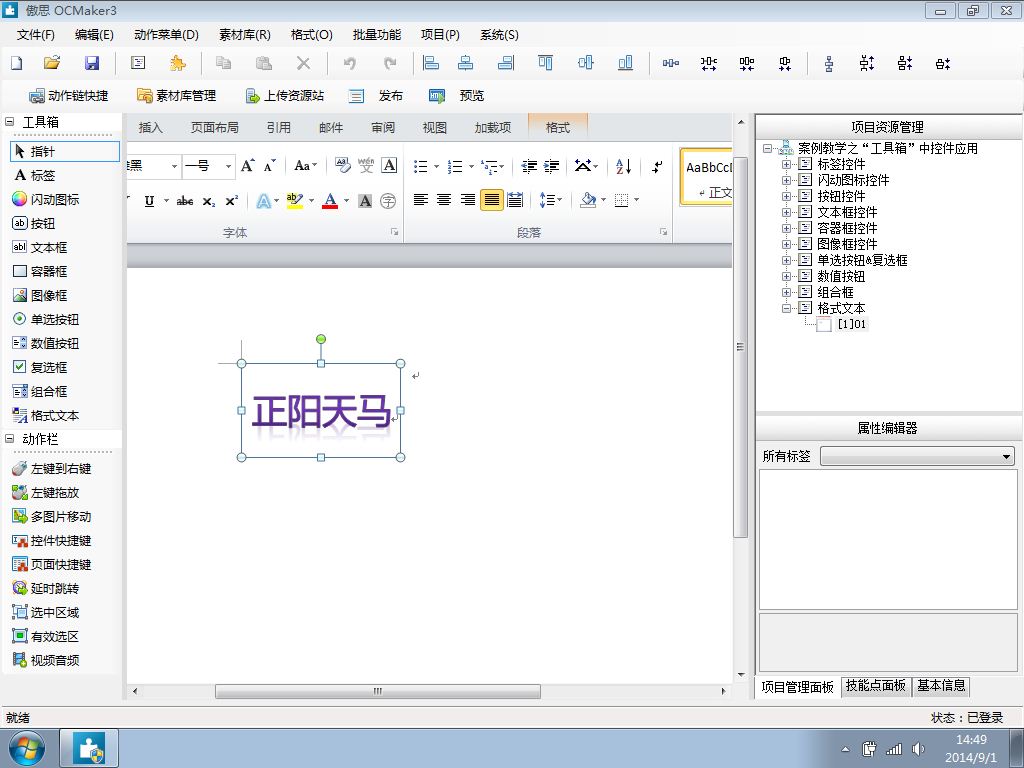Toggle strikethrough formatting in the ribbon
This screenshot has height=768, width=1024.
[x=185, y=201]
